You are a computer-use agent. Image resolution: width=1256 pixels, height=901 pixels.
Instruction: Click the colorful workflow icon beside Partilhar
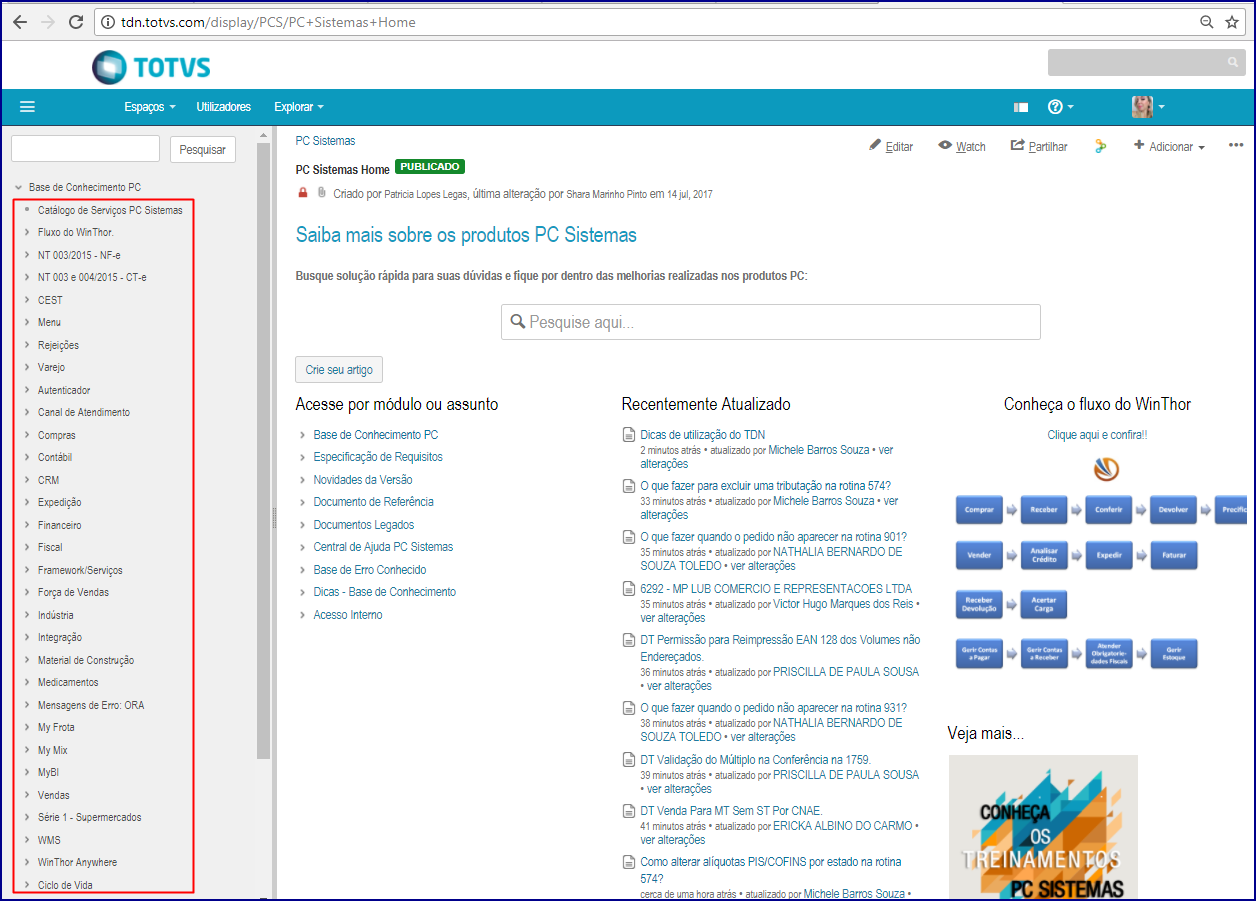(x=1101, y=146)
